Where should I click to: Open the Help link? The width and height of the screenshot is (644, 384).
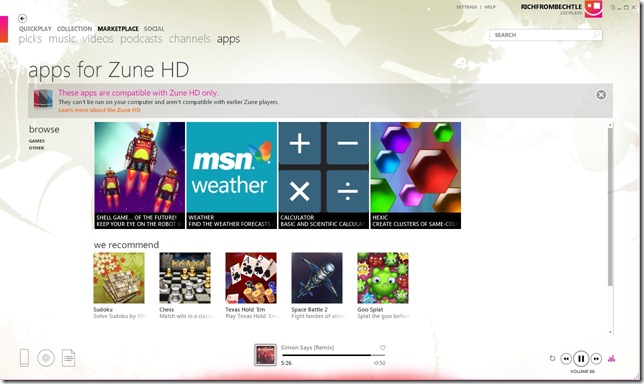click(x=490, y=7)
